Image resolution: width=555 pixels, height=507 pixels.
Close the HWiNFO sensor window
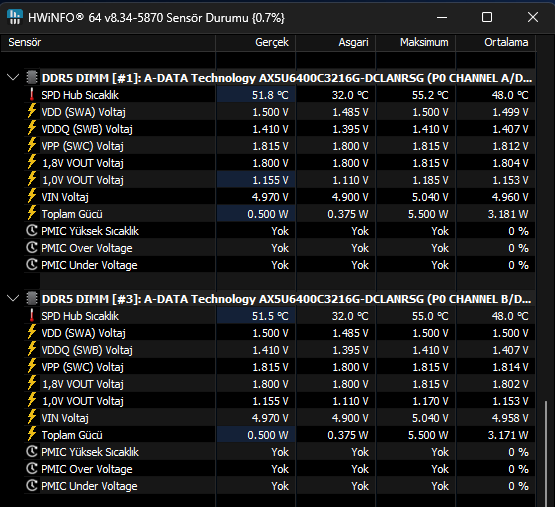click(x=533, y=17)
